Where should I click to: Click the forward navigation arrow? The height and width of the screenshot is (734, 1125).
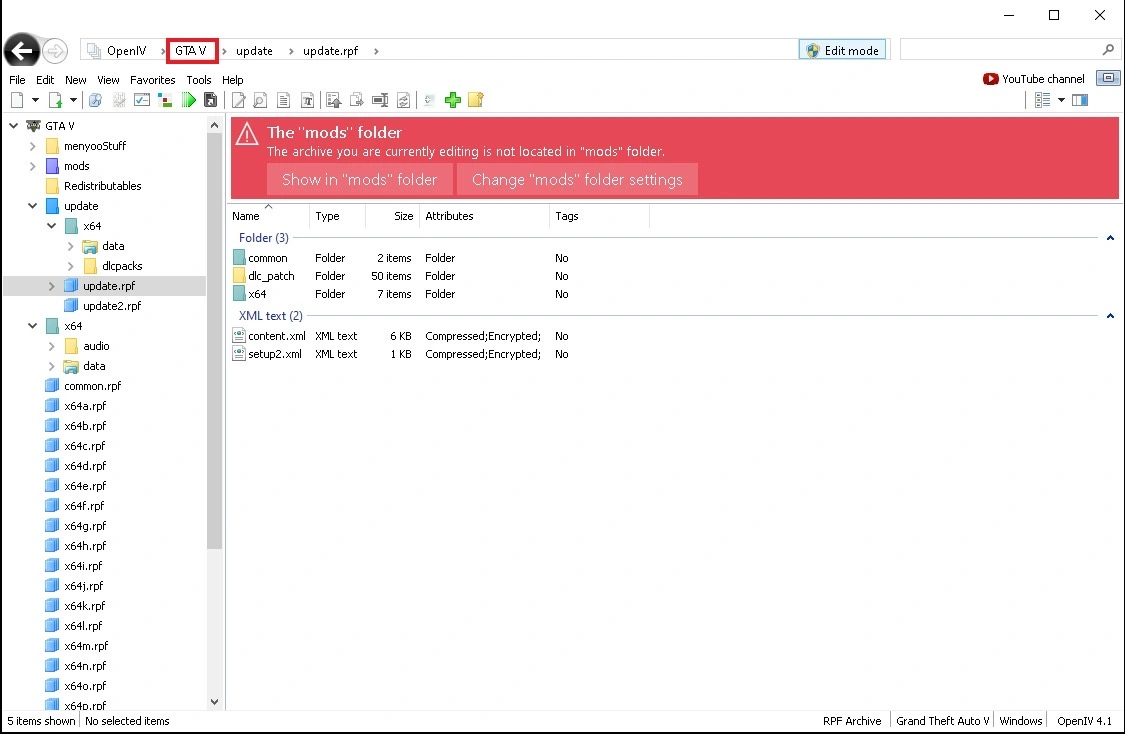[55, 51]
